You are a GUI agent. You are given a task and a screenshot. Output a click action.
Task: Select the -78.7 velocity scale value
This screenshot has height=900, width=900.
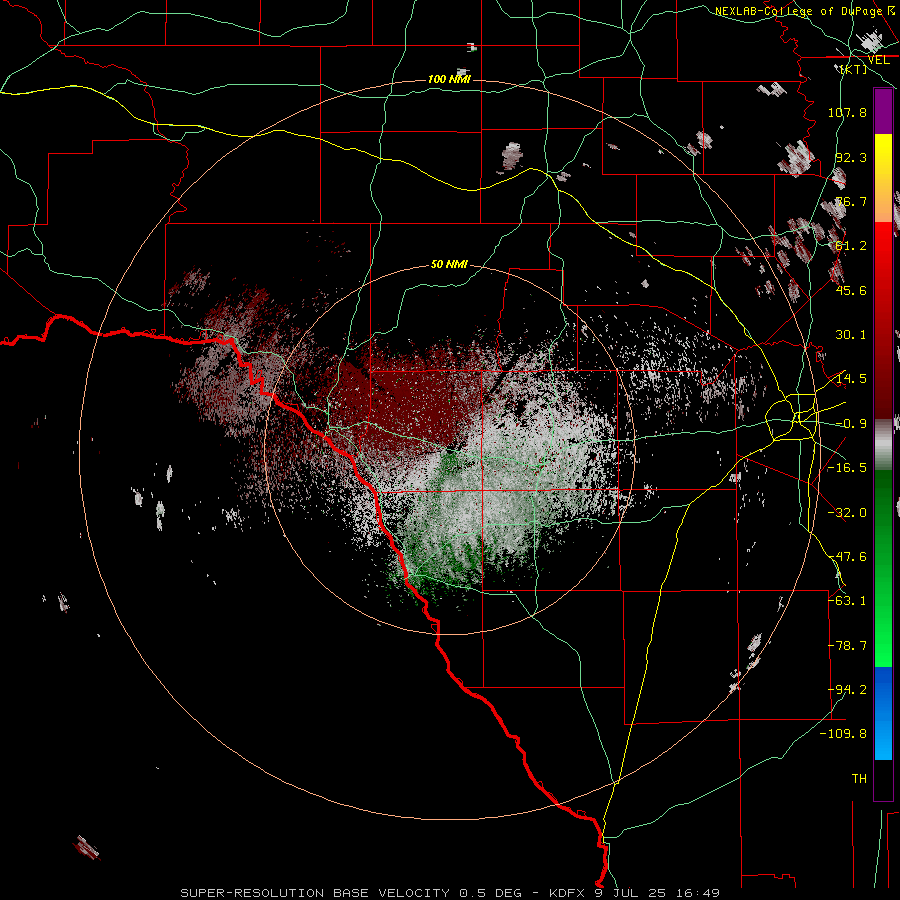click(x=847, y=646)
